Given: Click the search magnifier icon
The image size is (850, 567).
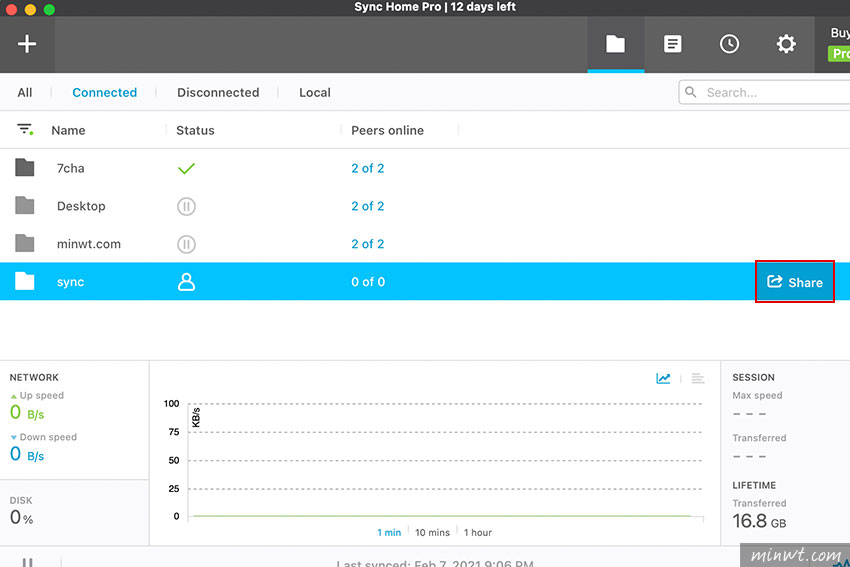Looking at the screenshot, I should point(691,92).
